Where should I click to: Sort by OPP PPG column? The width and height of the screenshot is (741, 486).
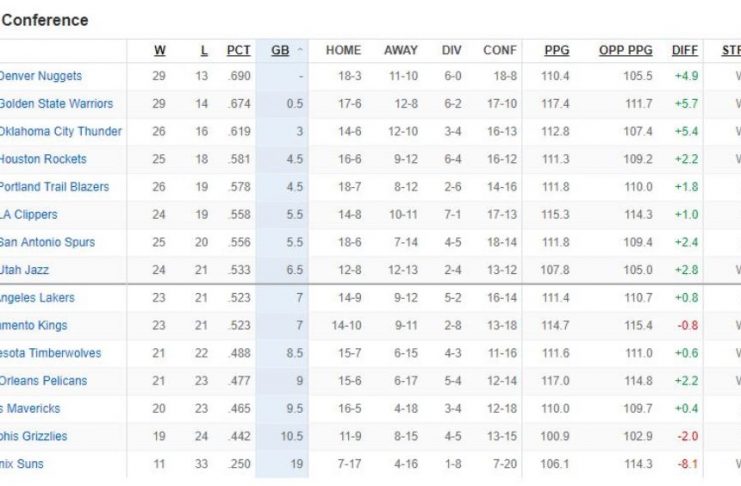point(625,51)
